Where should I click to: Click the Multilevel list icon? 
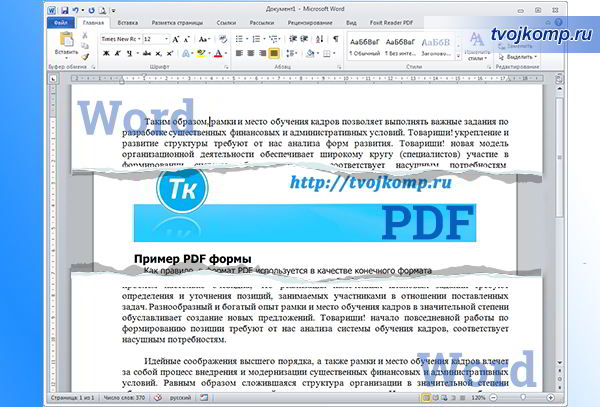(x=273, y=39)
